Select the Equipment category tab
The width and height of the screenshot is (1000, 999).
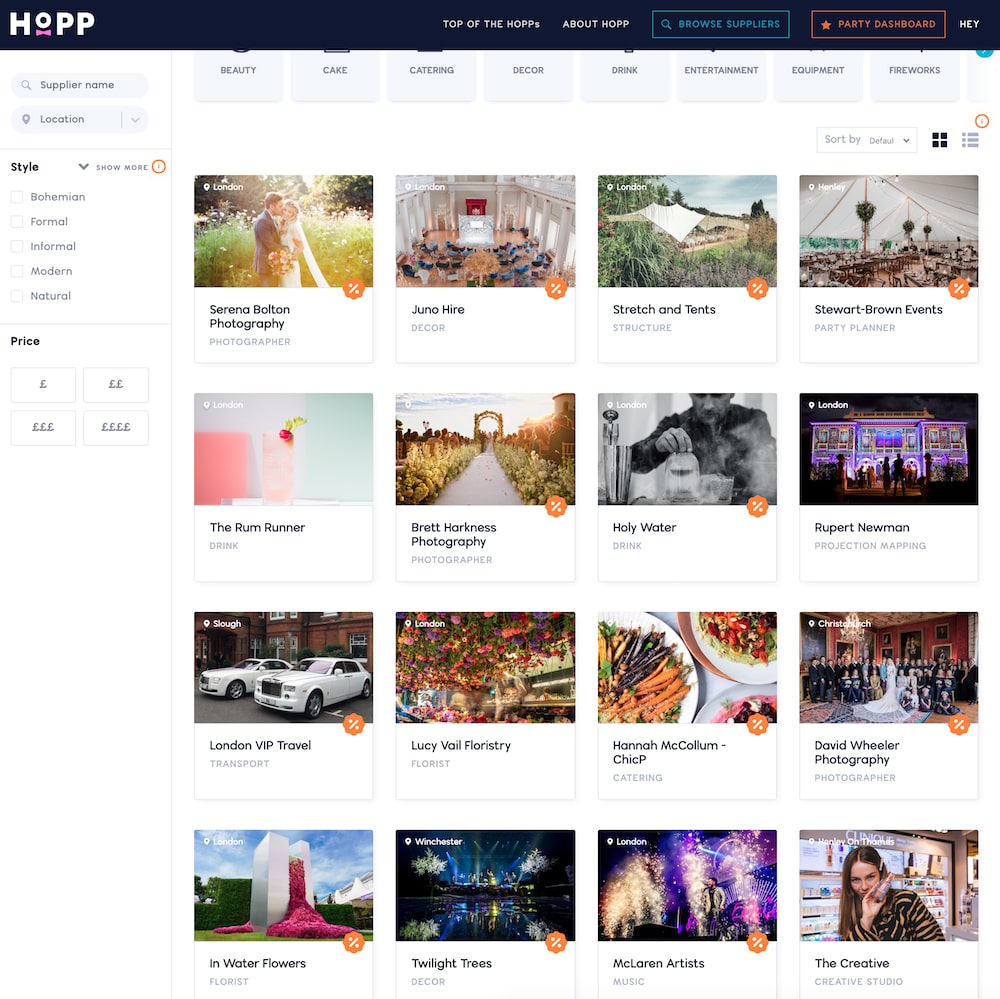click(x=818, y=74)
